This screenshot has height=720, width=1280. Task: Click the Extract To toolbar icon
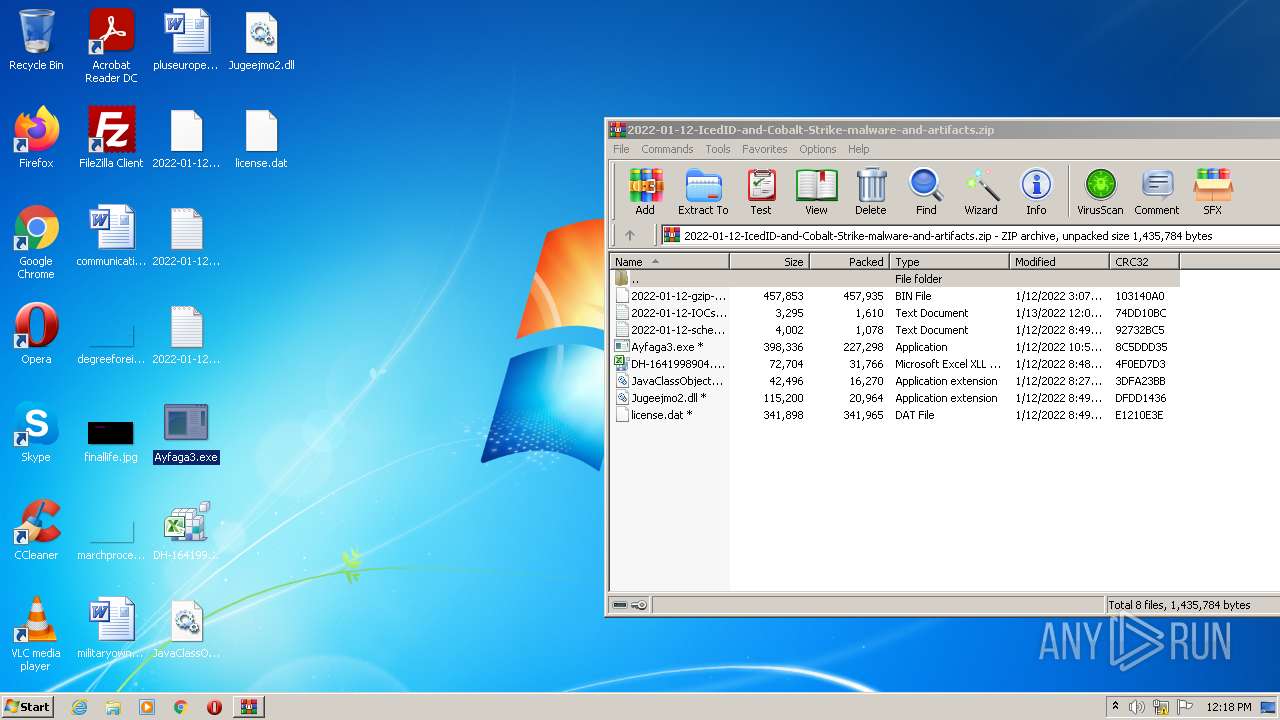tap(703, 191)
